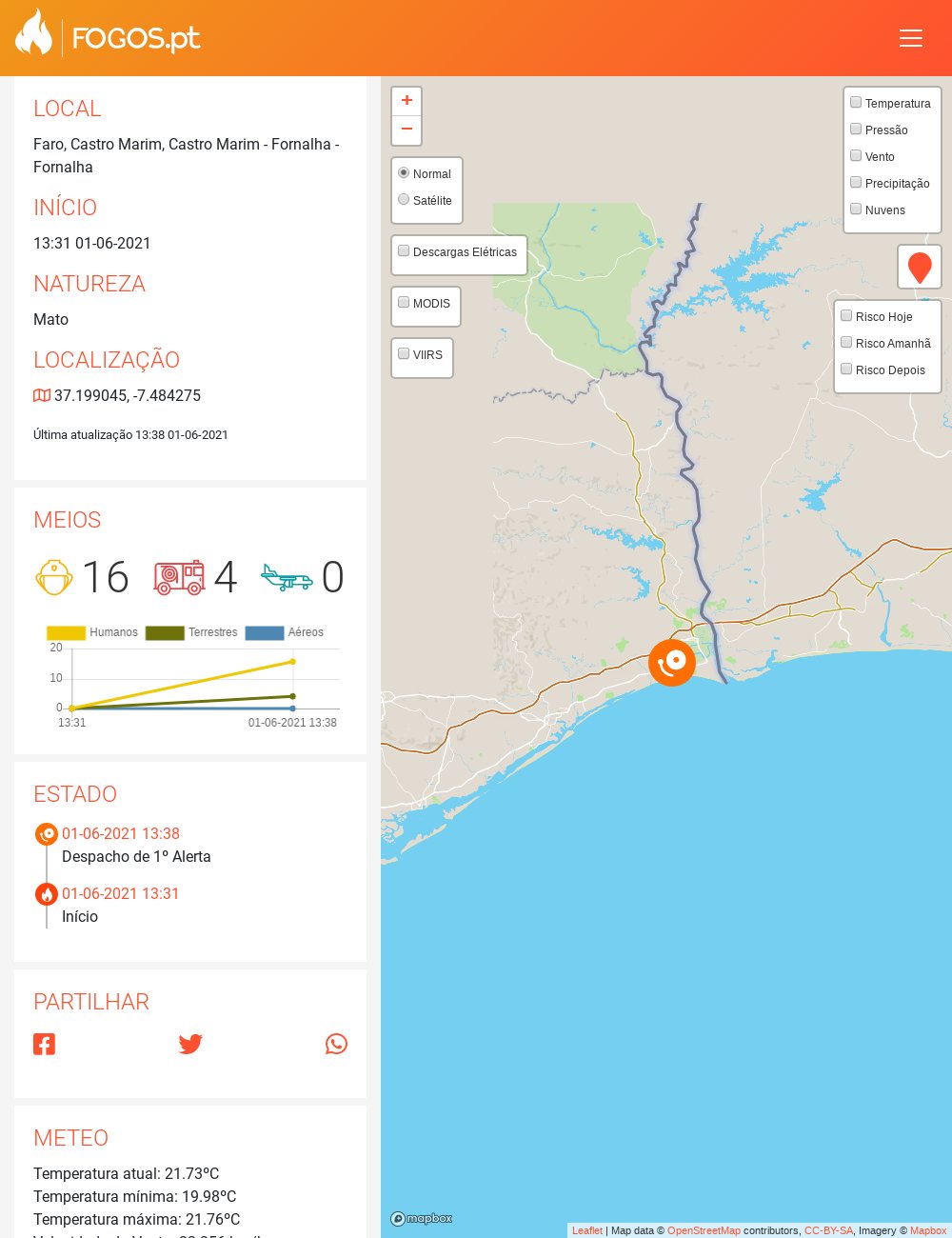Click the orange fire incident marker on map
Screen dimensions: 952x1238
[x=672, y=662]
